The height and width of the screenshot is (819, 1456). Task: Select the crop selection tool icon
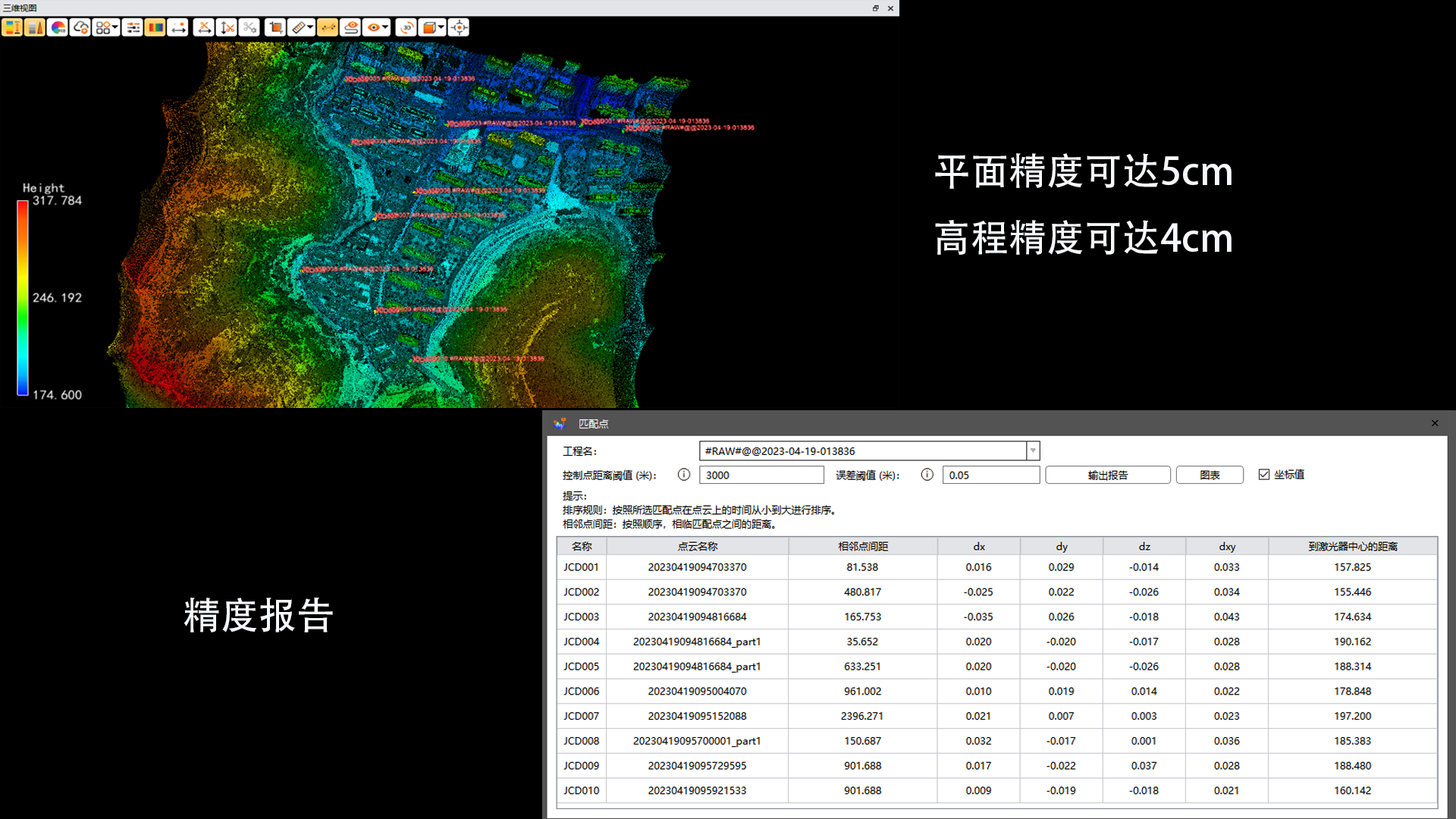coord(276,28)
